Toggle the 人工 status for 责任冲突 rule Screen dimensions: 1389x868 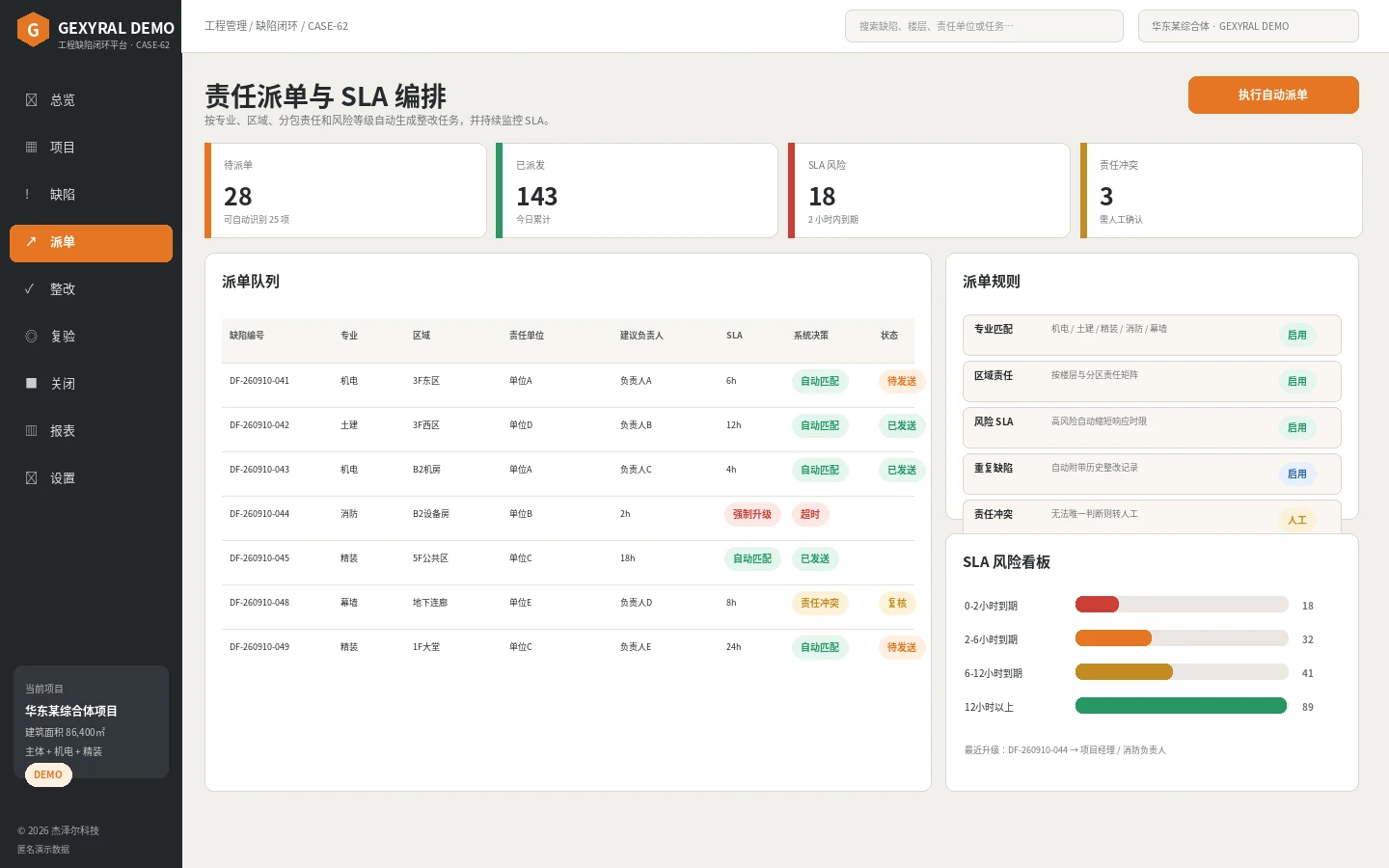[1297, 521]
